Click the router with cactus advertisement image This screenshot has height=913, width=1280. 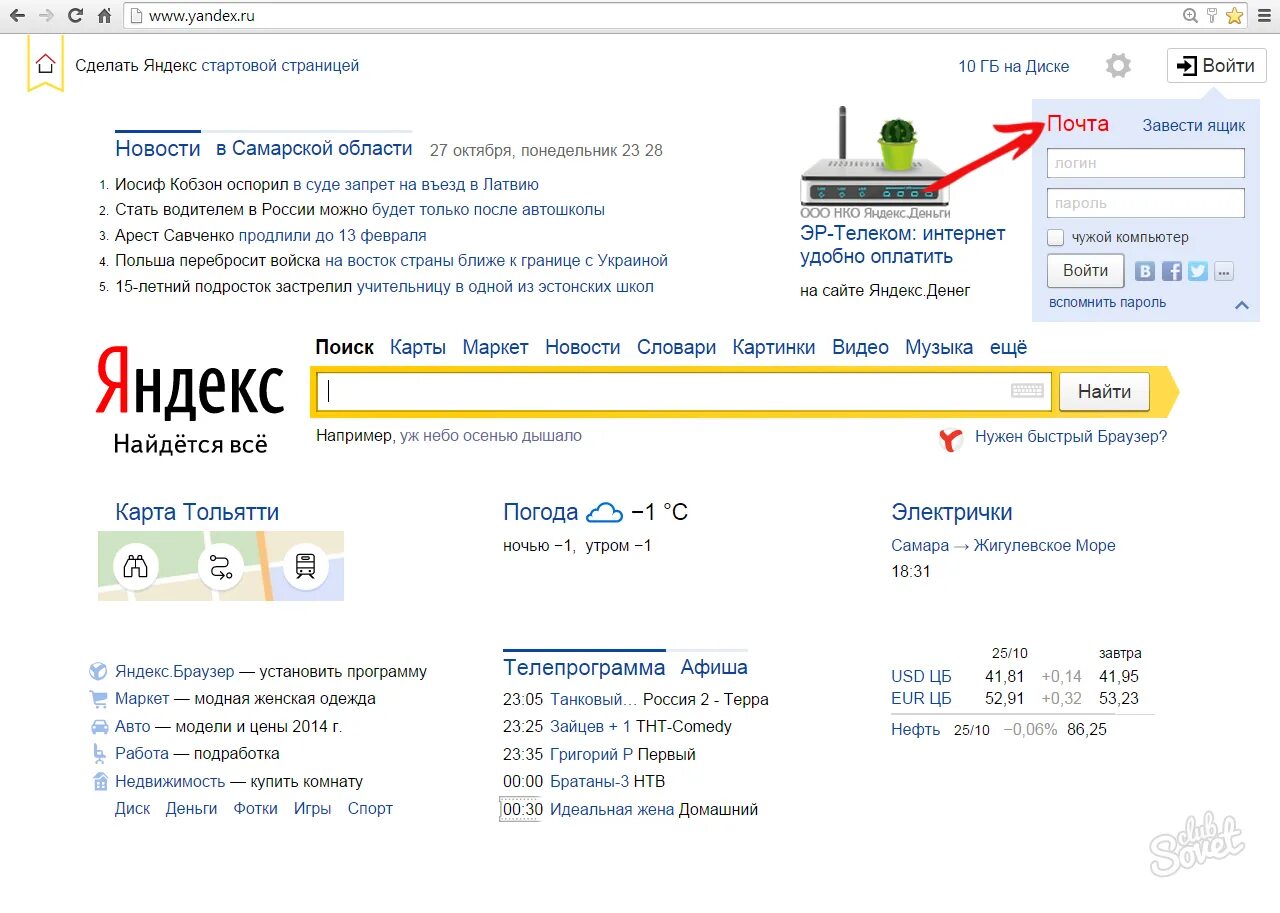tap(875, 157)
